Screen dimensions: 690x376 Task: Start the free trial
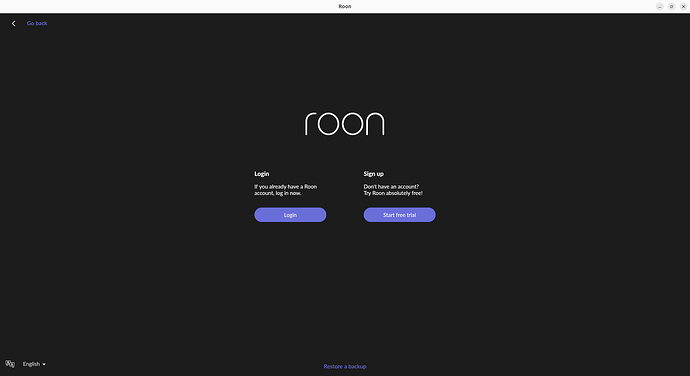(399, 215)
